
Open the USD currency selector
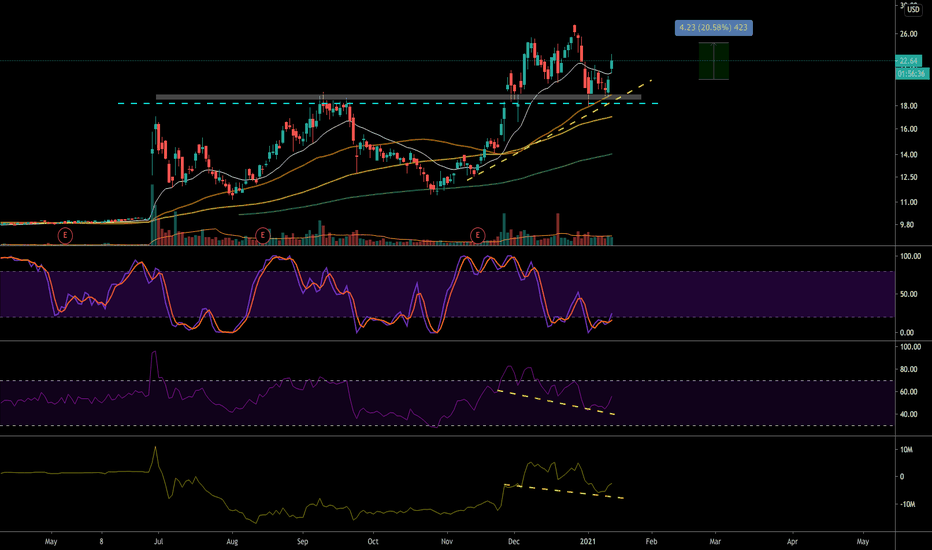[912, 9]
